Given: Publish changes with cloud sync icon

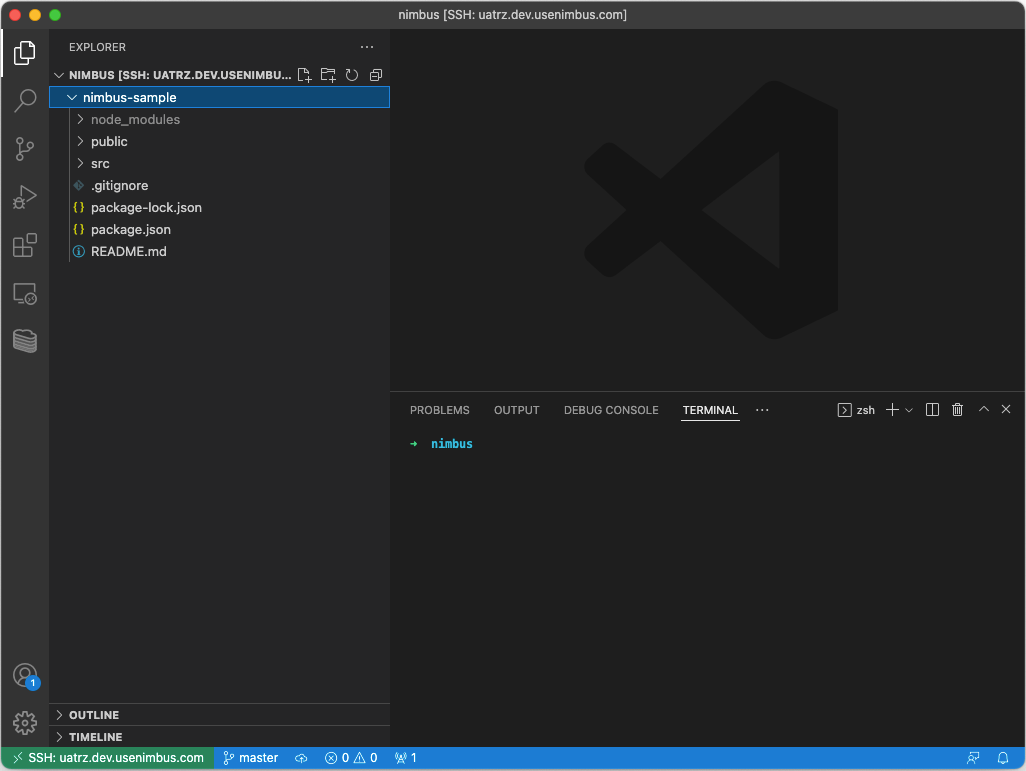Looking at the screenshot, I should [x=301, y=758].
